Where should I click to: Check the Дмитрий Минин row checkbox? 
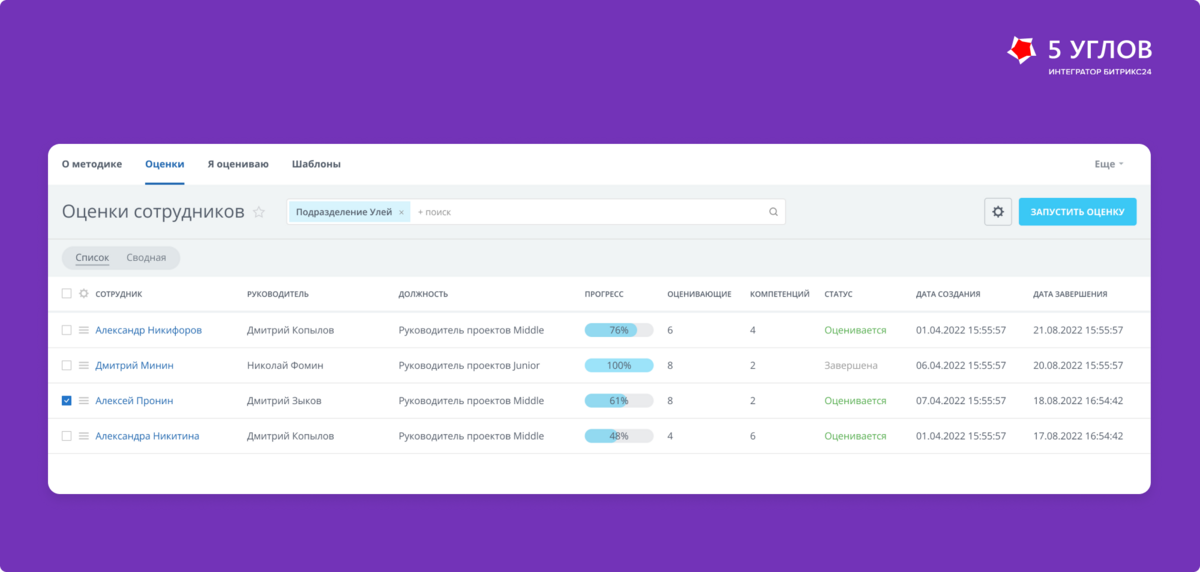(x=67, y=365)
